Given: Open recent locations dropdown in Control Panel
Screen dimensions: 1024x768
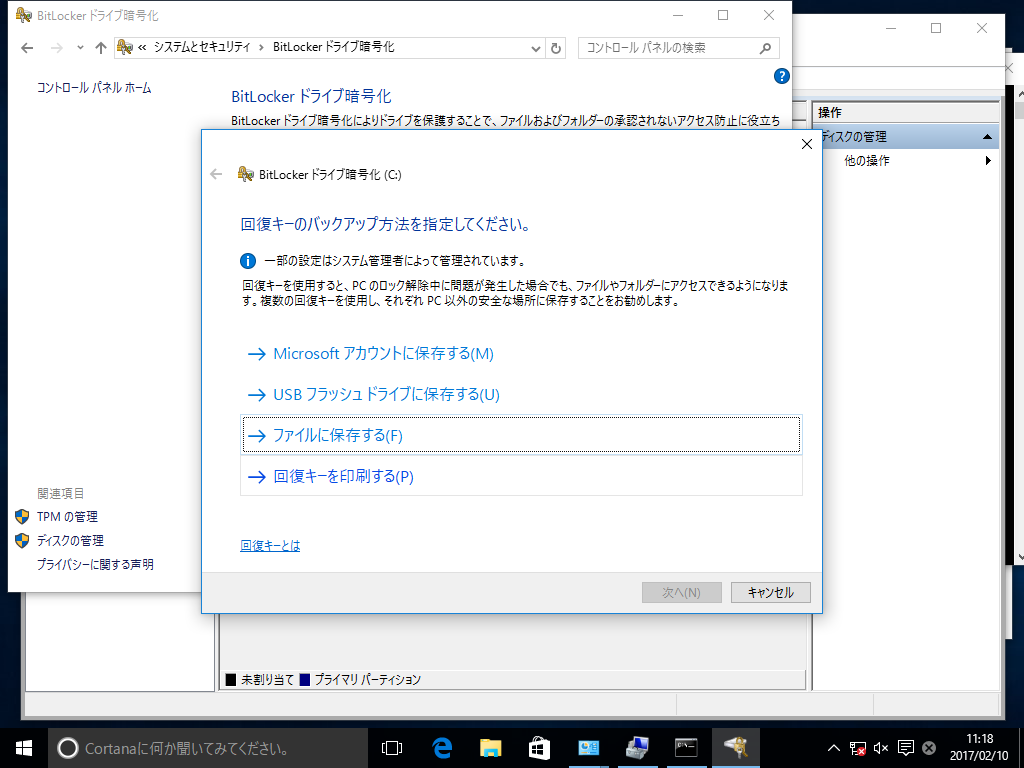Looking at the screenshot, I should coord(80,48).
